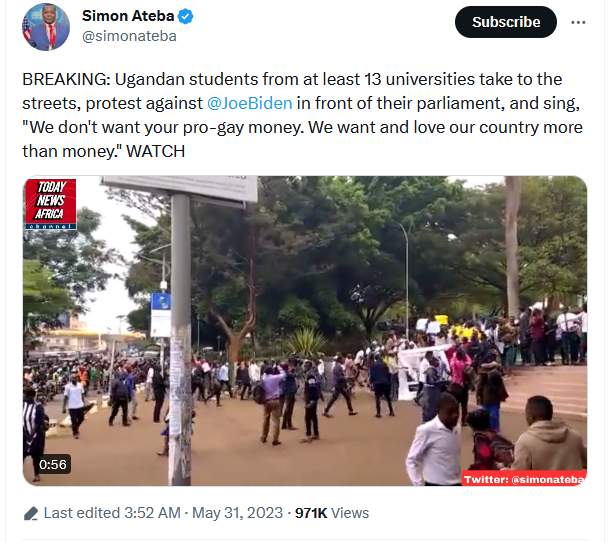Play the protest video thumbnail

[305, 331]
